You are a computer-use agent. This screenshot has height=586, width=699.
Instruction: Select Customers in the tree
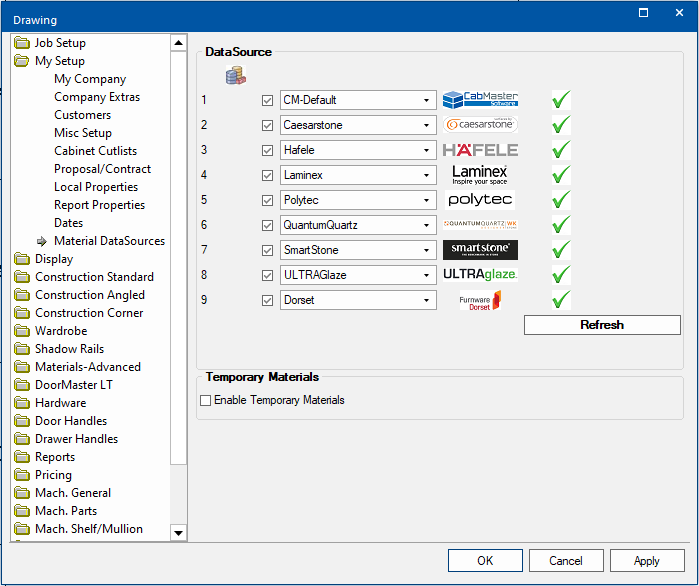[82, 115]
